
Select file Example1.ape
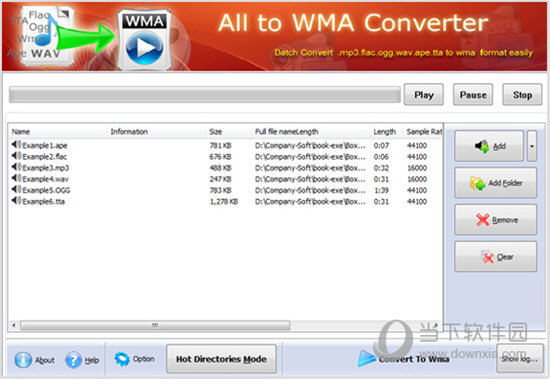(45, 145)
